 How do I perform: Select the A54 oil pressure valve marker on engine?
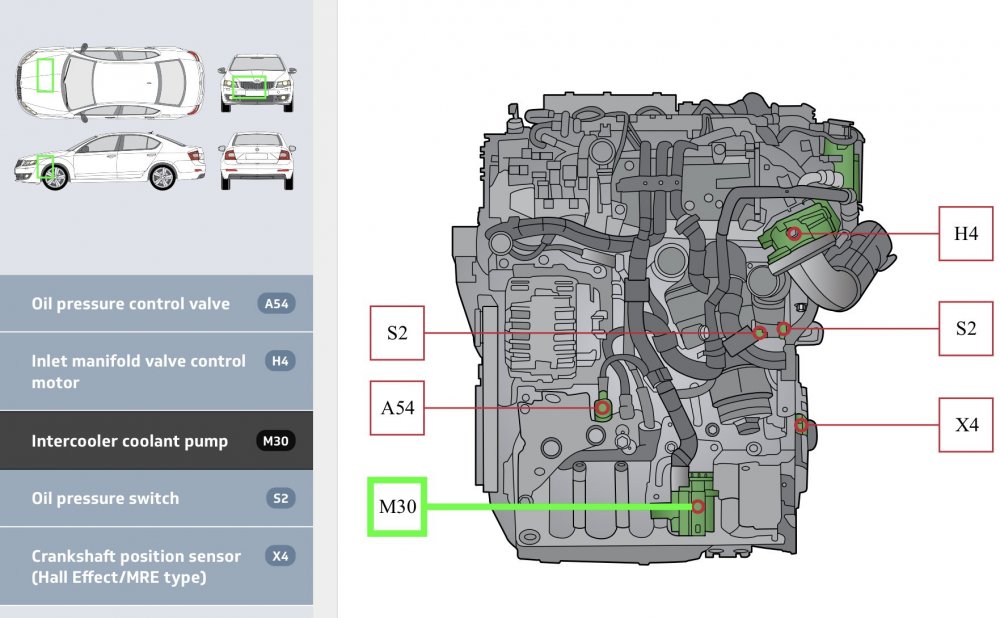(601, 408)
